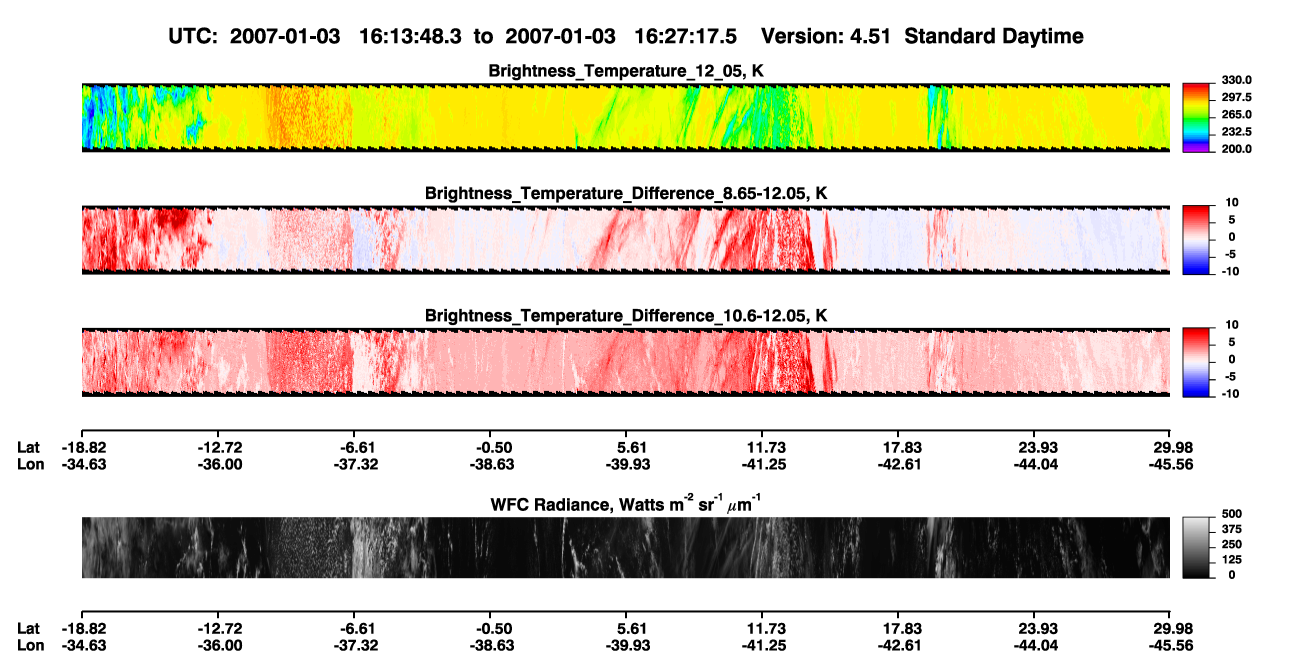Image resolution: width=1300 pixels, height=667 pixels.
Task: Click latitude 17.83 on the bottom-most axis
Action: (901, 628)
